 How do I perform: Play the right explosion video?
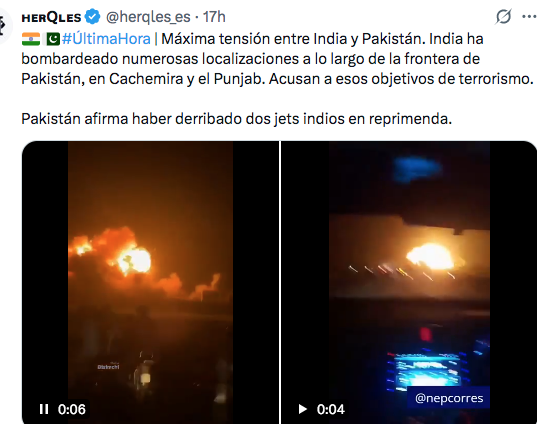point(302,409)
